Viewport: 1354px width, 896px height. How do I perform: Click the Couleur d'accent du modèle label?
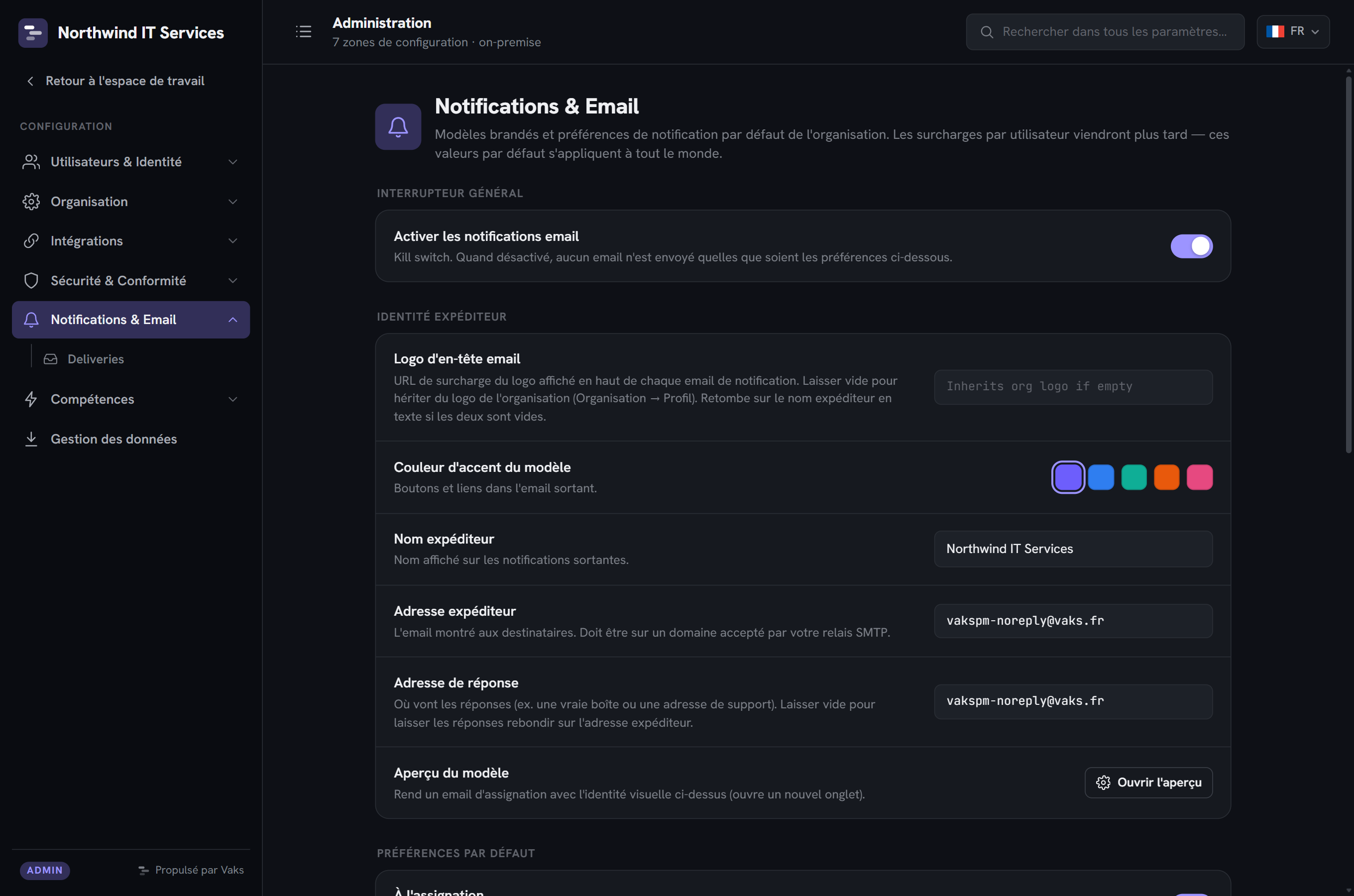482,467
